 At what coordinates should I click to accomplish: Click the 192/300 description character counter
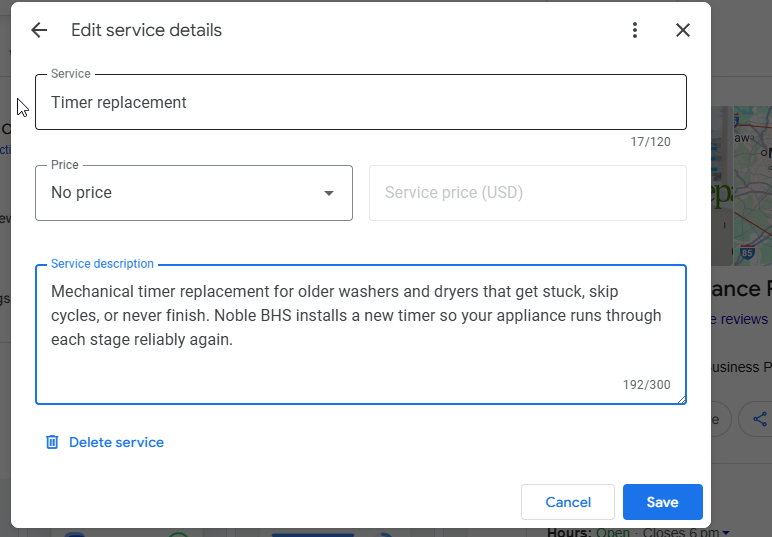pyautogui.click(x=646, y=385)
